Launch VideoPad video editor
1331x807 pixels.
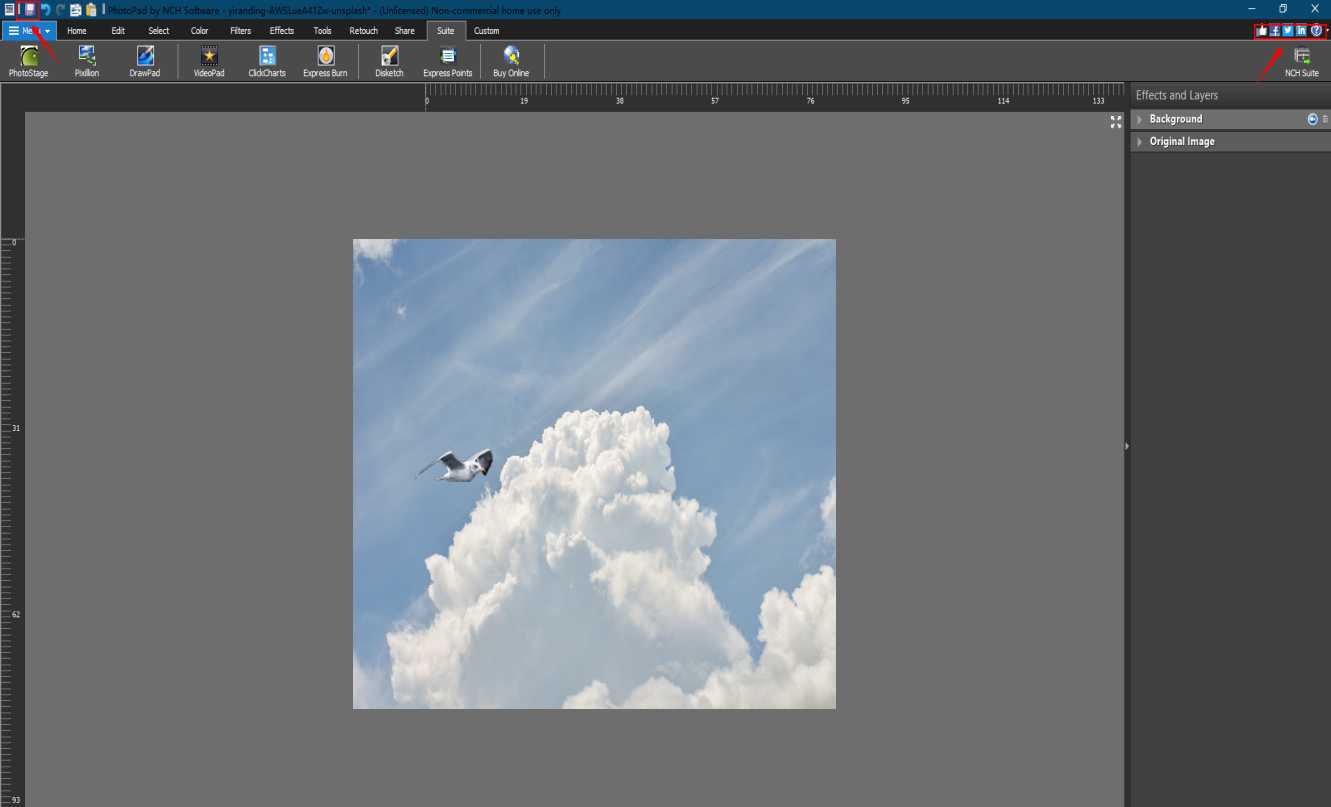point(209,62)
